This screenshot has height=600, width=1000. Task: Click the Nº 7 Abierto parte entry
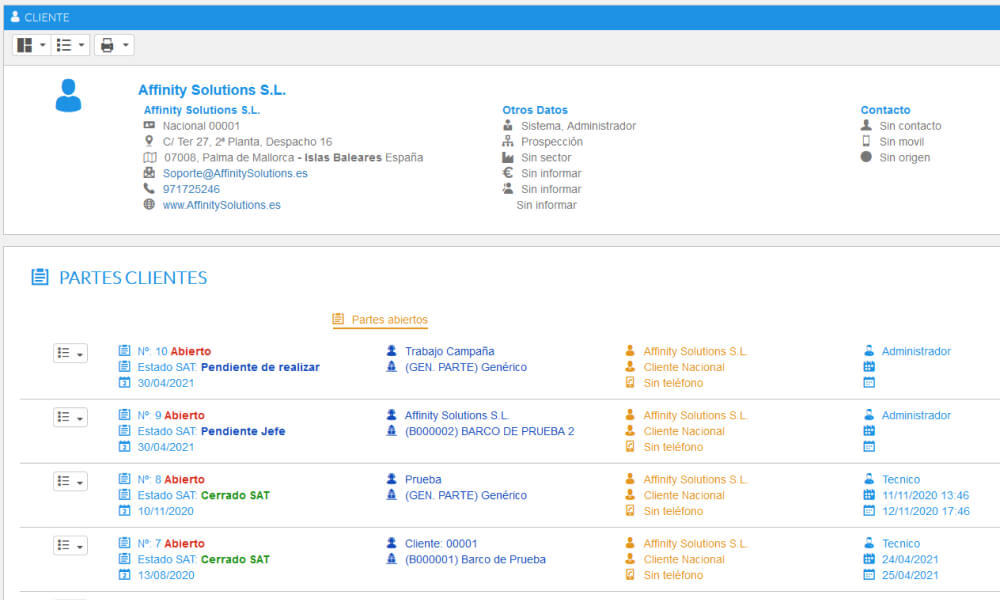pyautogui.click(x=171, y=544)
